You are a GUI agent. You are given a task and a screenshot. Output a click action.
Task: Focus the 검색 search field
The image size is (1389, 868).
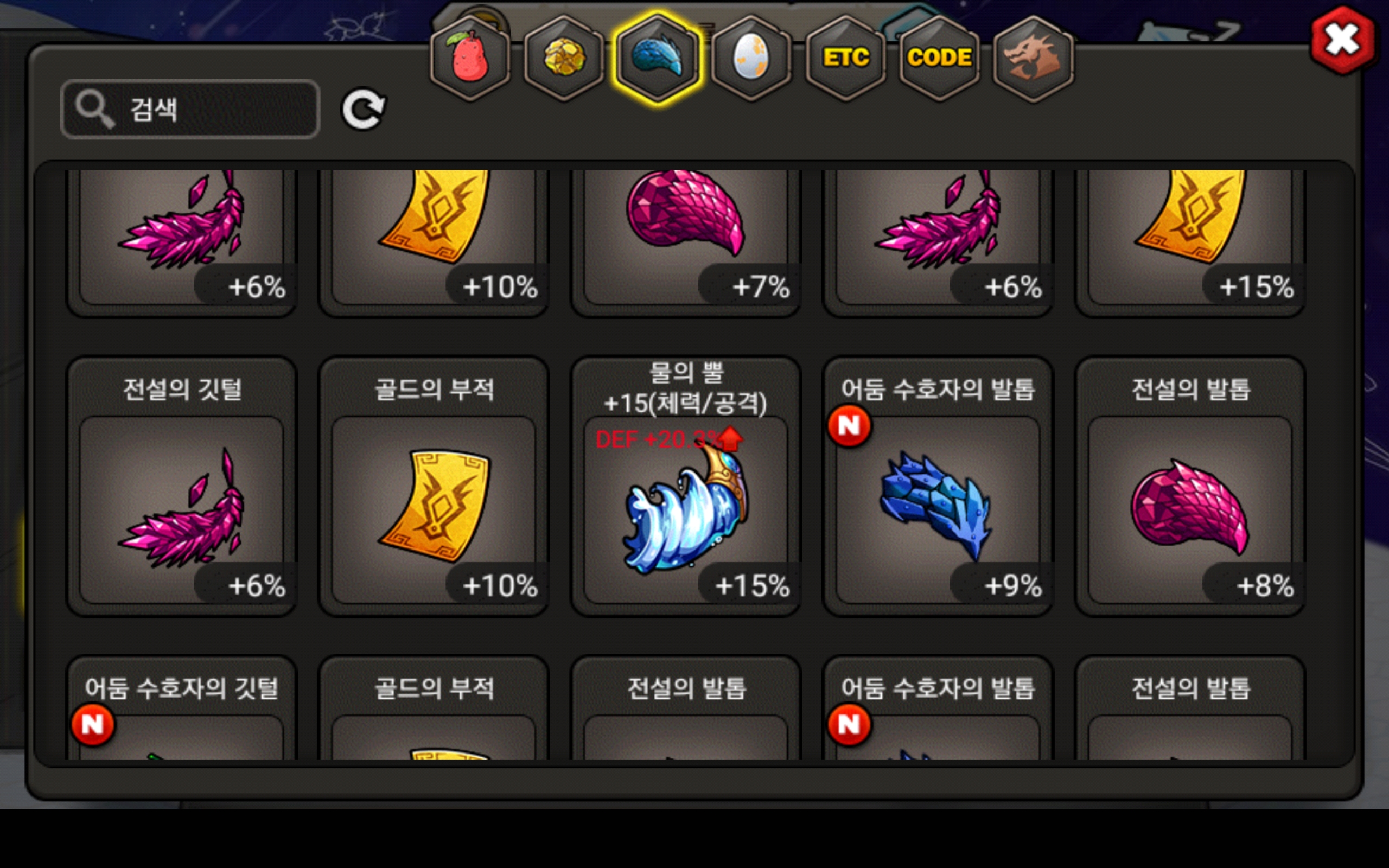click(190, 109)
